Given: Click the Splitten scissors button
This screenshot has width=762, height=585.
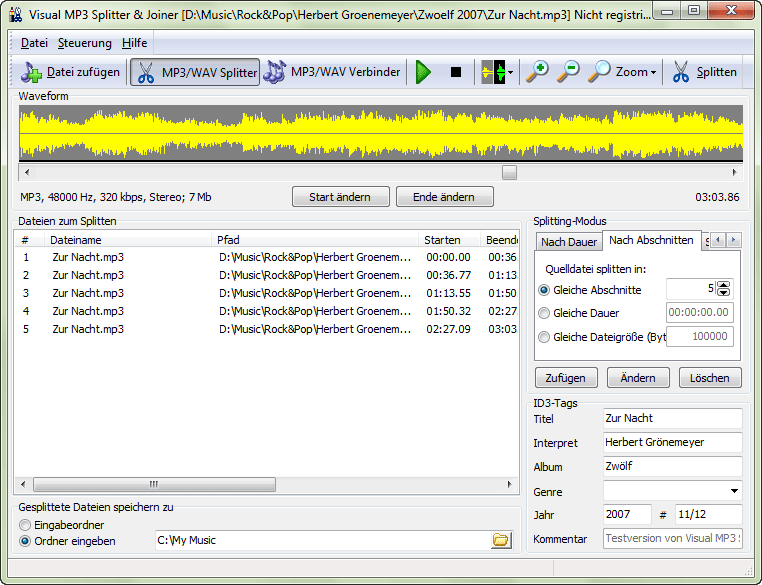Looking at the screenshot, I should coord(704,72).
